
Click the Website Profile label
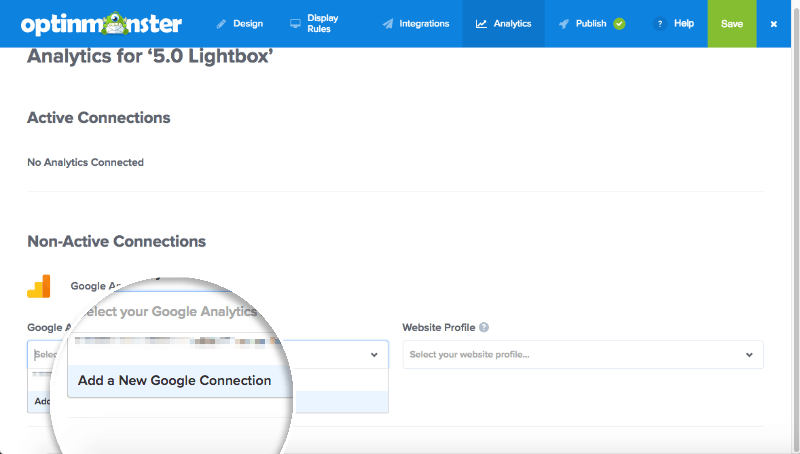click(438, 327)
